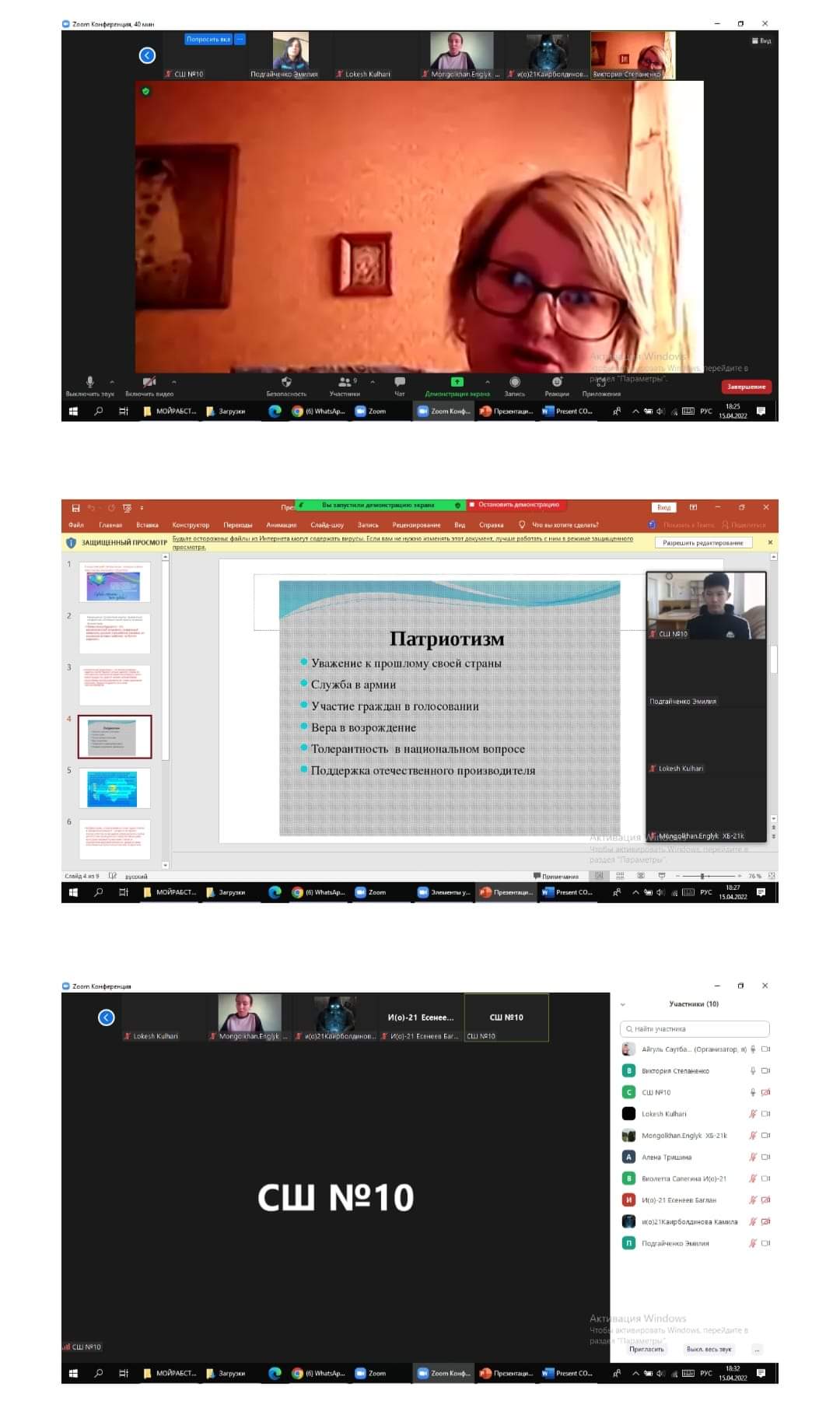
Task: Switch to the Конструктор ribbon tab
Action: tap(191, 525)
